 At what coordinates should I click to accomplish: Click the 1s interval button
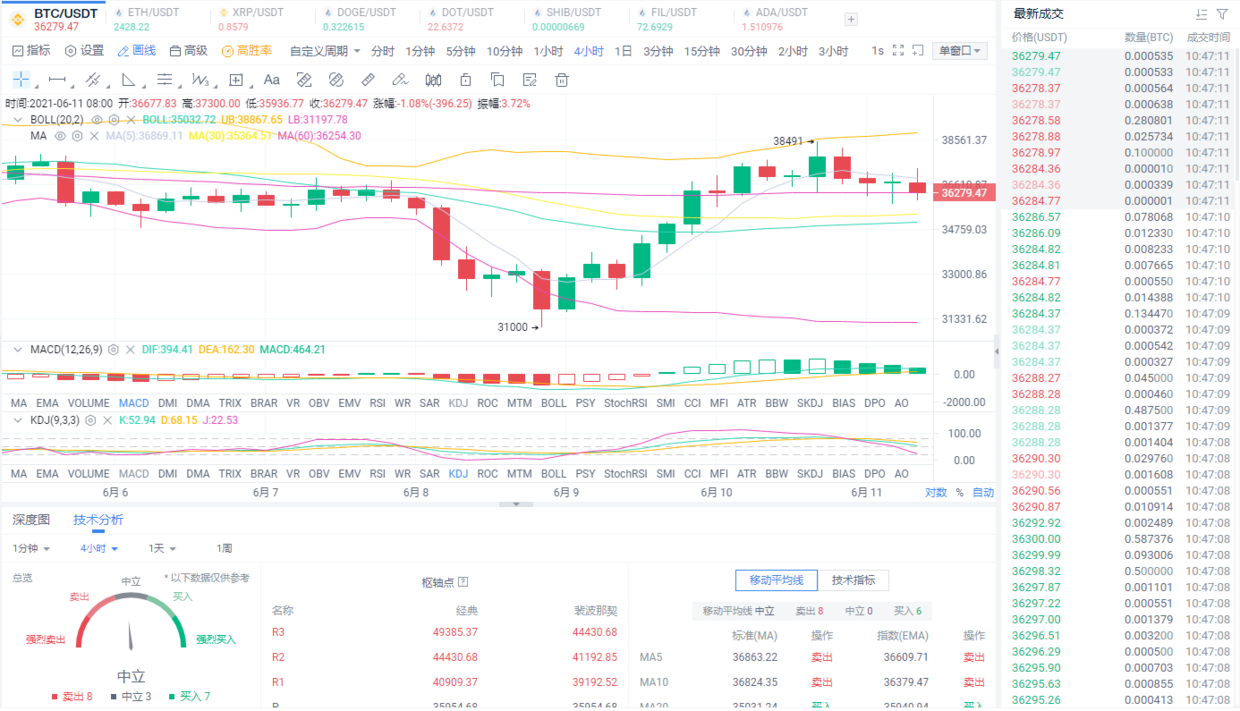877,51
